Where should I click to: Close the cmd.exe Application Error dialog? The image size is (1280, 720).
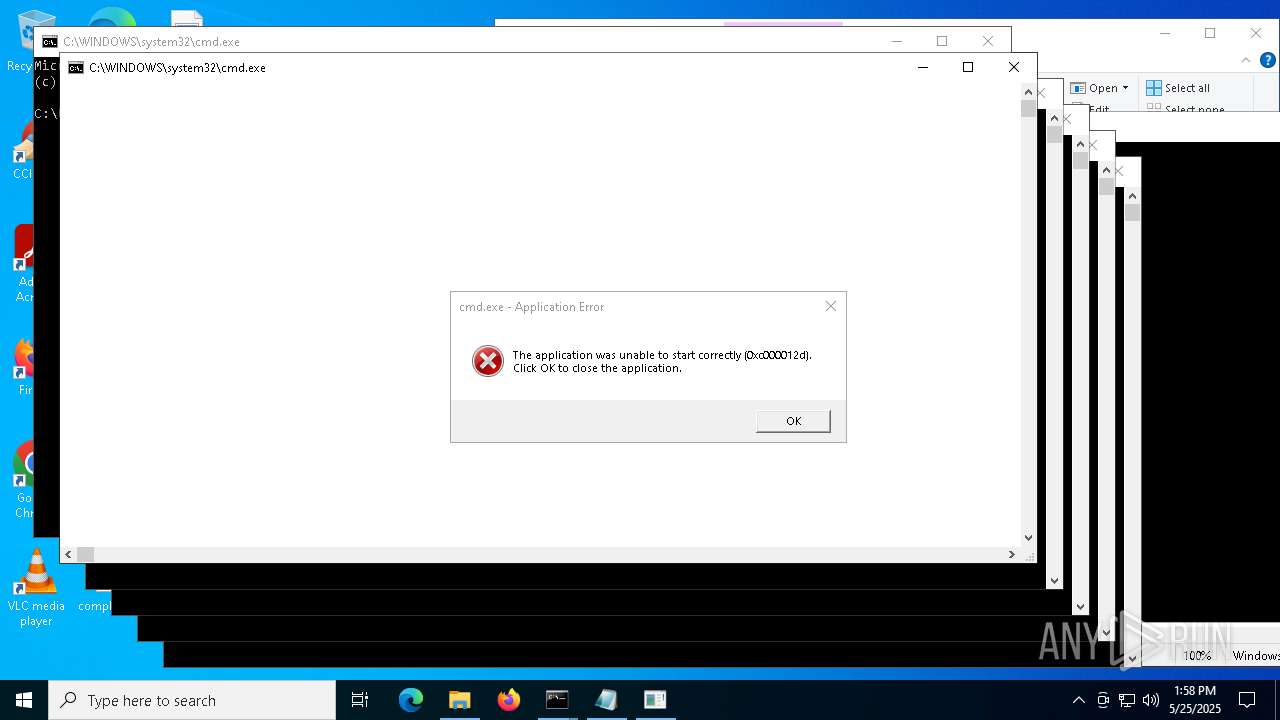click(830, 306)
